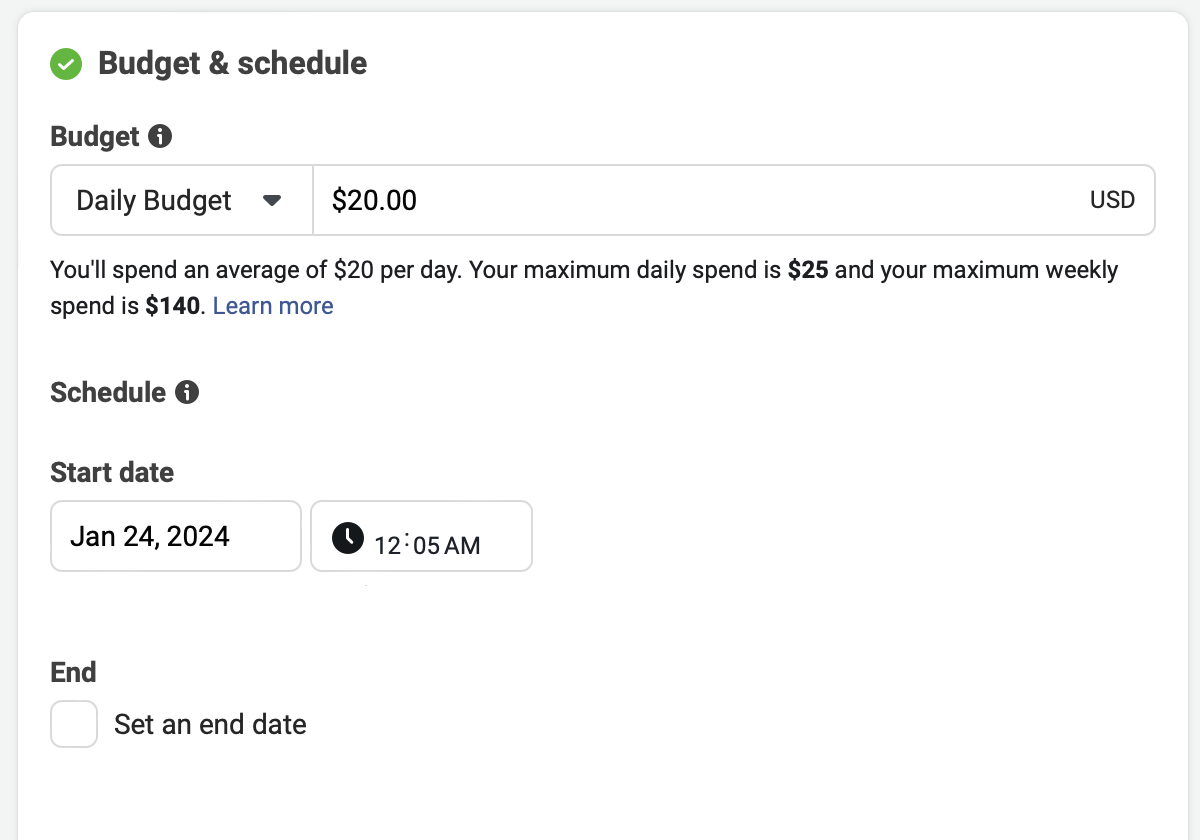The image size is (1200, 840).
Task: Click the green checkmark beside Budget & schedule
Action: 66,65
